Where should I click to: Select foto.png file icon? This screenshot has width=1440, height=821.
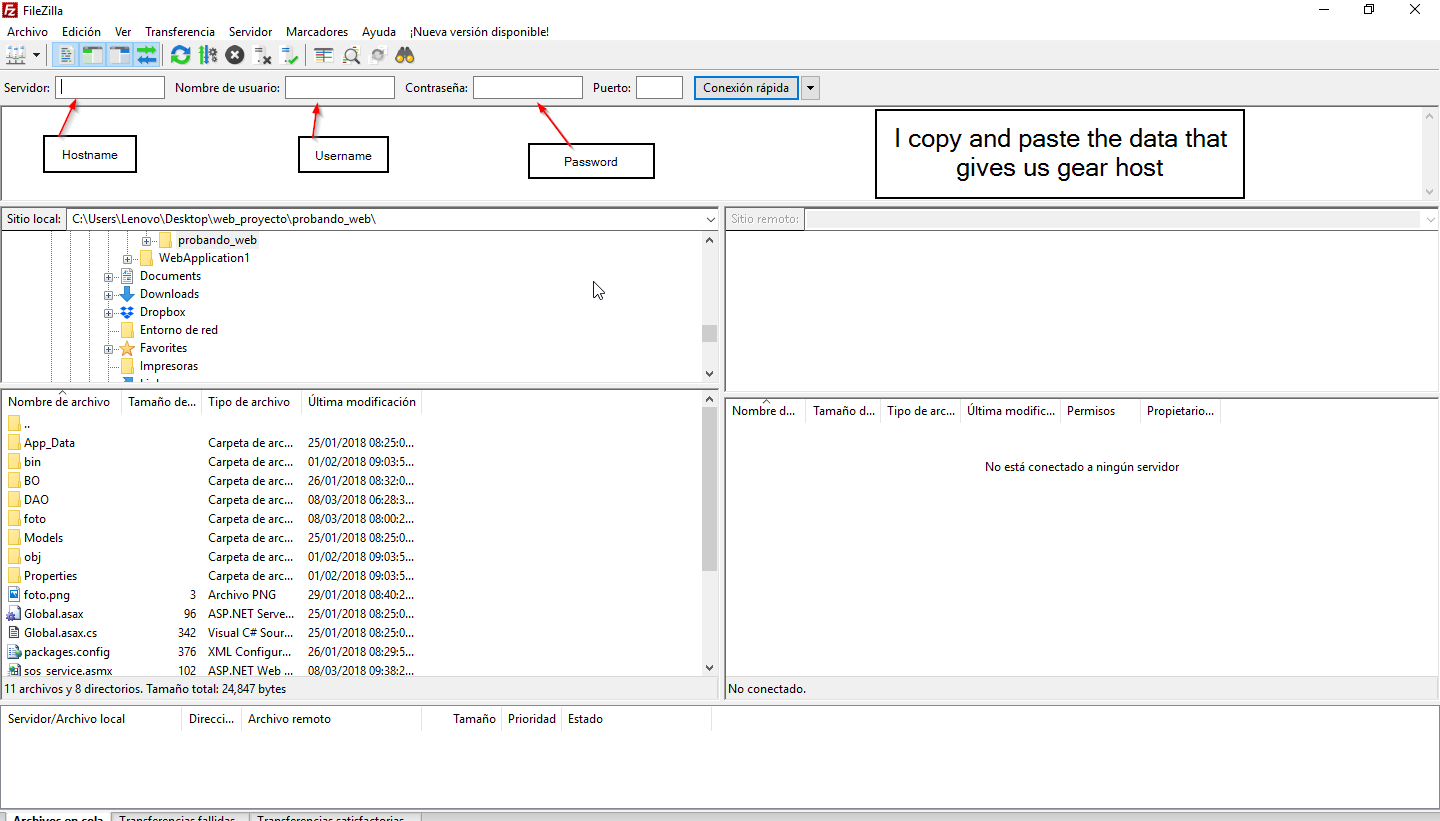pos(14,595)
